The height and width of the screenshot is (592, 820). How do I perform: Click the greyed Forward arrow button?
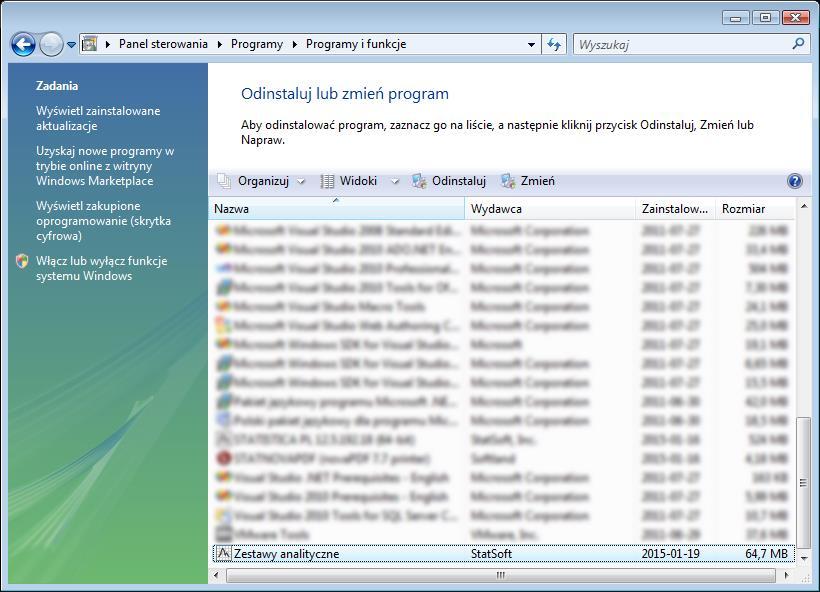pyautogui.click(x=51, y=44)
